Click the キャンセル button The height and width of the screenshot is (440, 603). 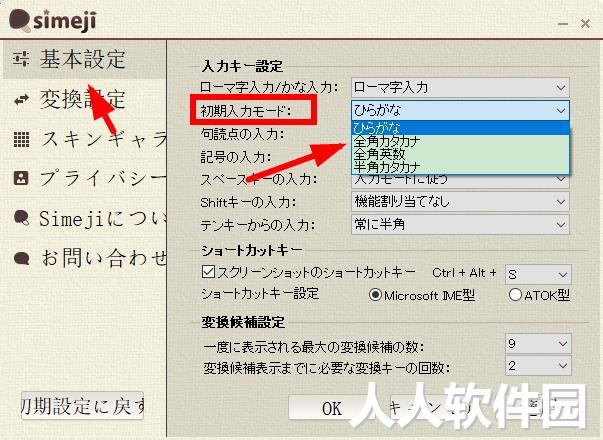[x=435, y=408]
